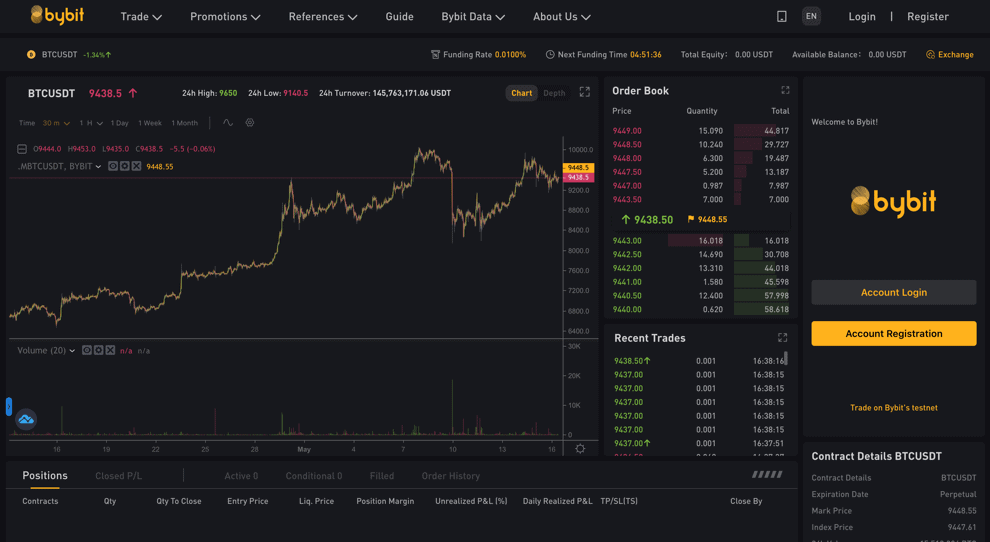Switch to Chart view
This screenshot has width=990, height=542.
pos(522,93)
